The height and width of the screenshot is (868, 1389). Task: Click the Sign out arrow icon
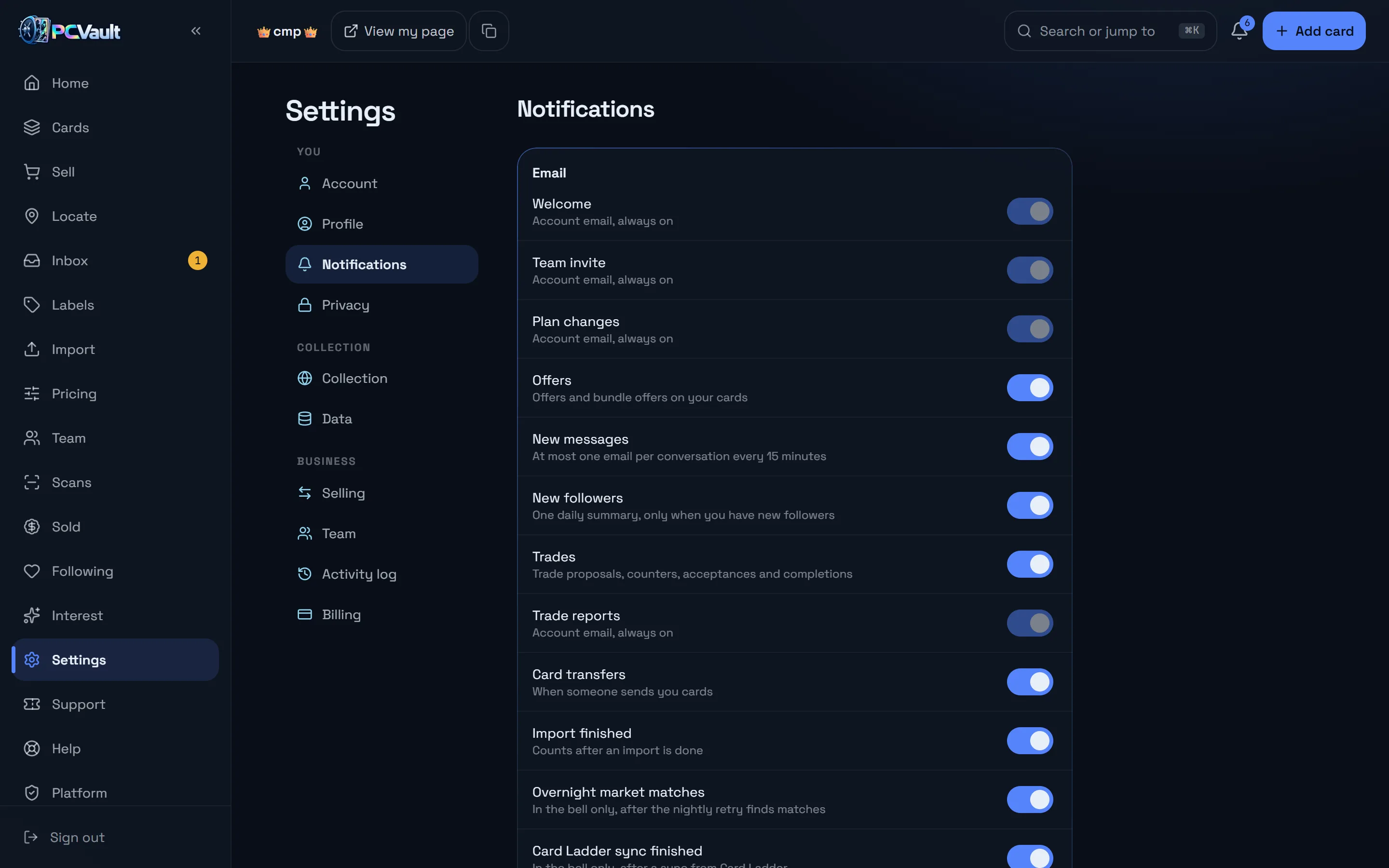point(30,837)
